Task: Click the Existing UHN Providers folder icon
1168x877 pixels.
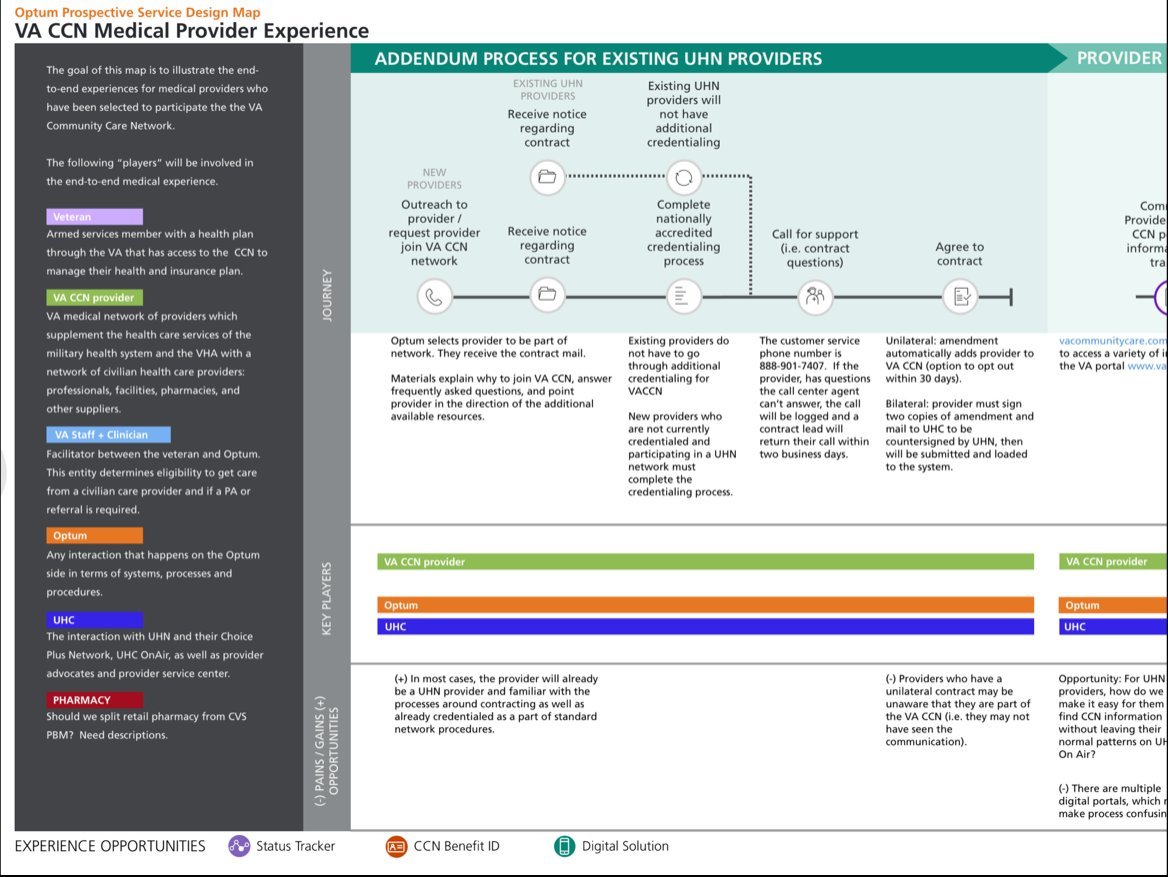Action: pos(546,178)
